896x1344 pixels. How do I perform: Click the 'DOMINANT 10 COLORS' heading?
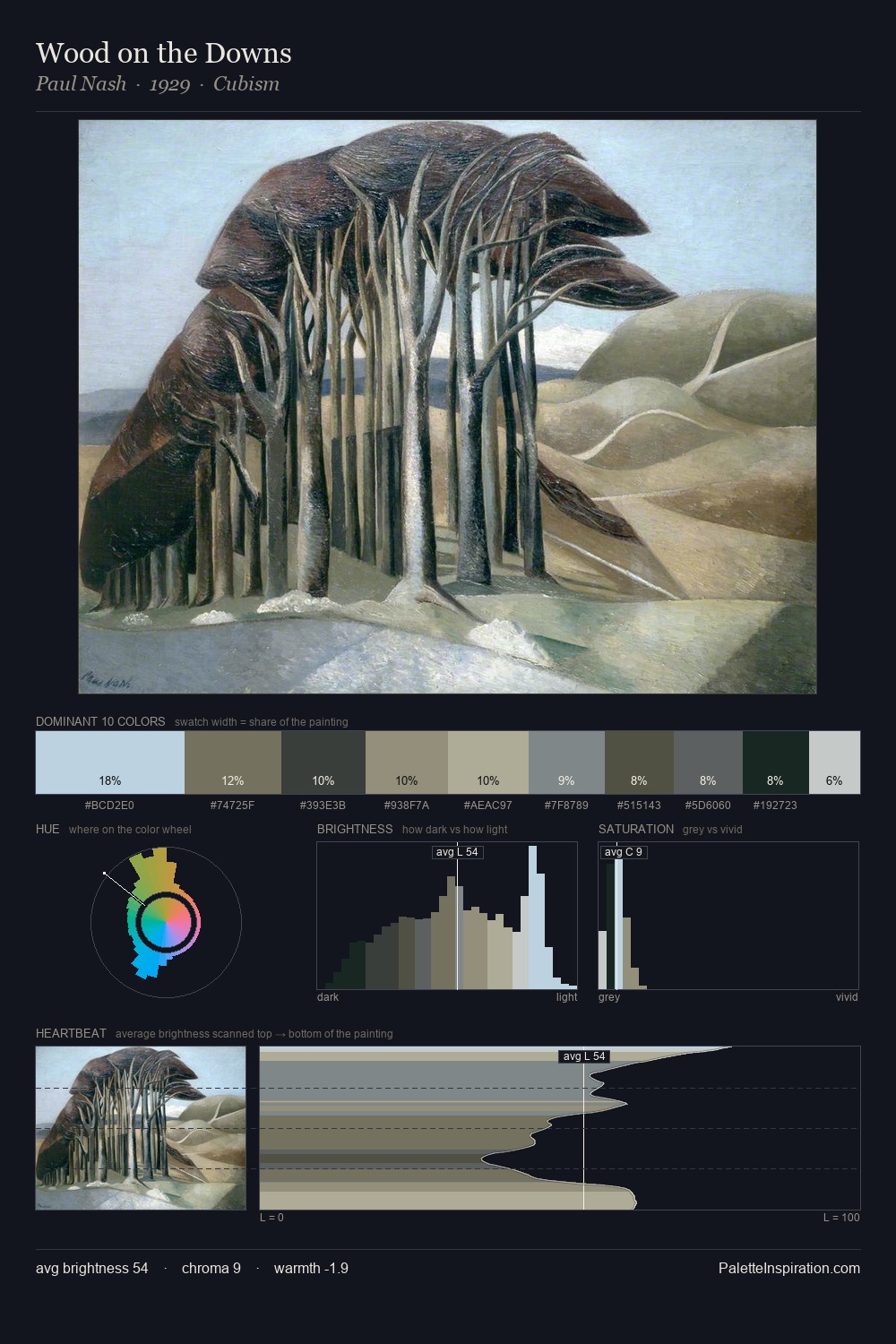click(100, 721)
